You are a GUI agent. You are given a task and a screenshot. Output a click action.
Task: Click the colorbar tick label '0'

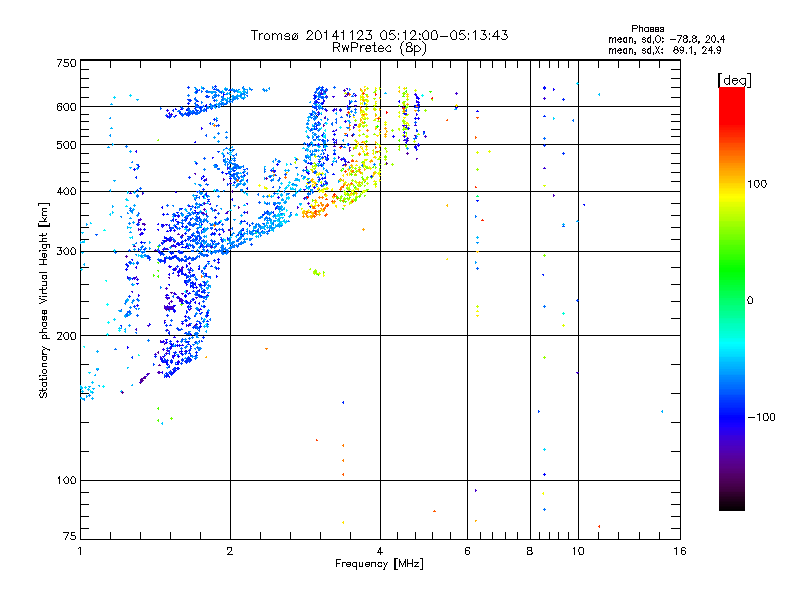click(750, 300)
